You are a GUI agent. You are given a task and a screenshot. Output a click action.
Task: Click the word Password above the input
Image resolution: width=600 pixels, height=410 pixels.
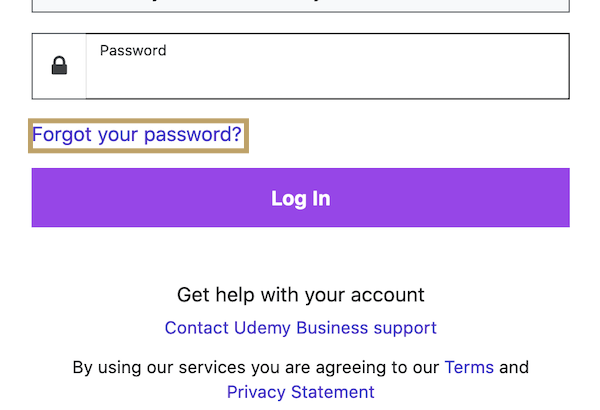[133, 50]
